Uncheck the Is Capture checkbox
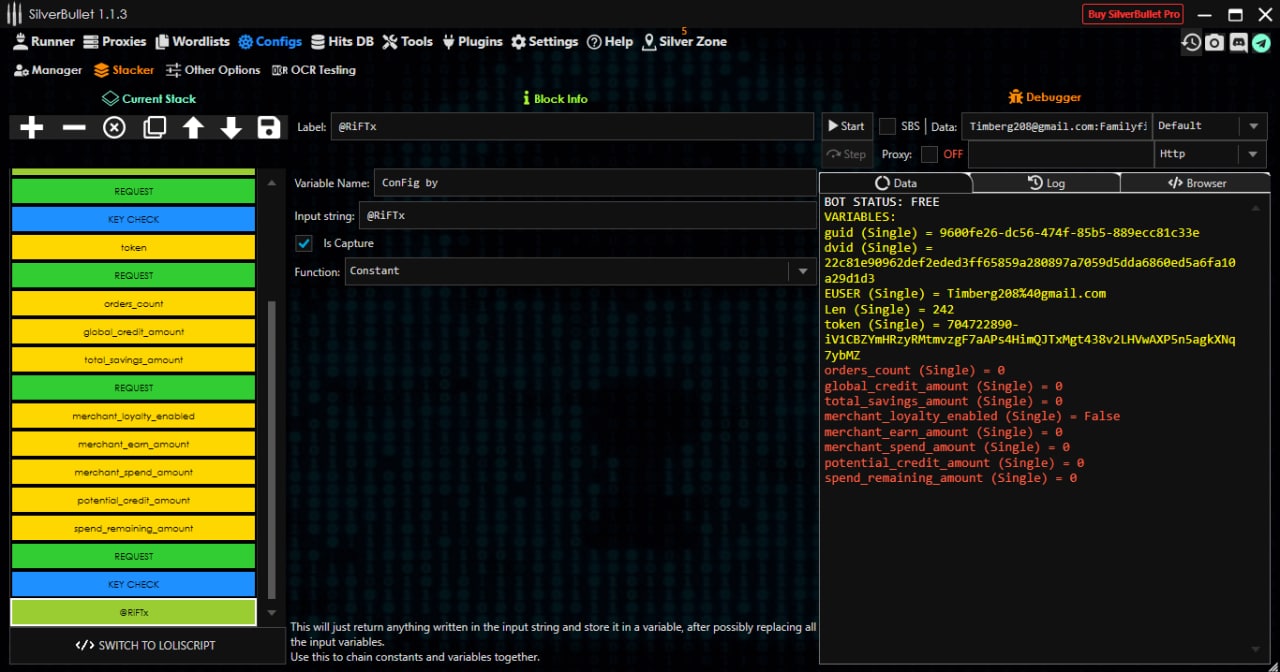The height and width of the screenshot is (672, 1280). pyautogui.click(x=304, y=243)
